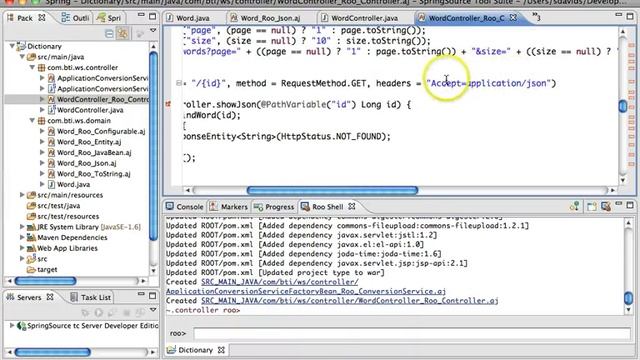Collapse com.bti.ws.domain package
Viewport: 640px width, 360px height.
tap(32, 120)
